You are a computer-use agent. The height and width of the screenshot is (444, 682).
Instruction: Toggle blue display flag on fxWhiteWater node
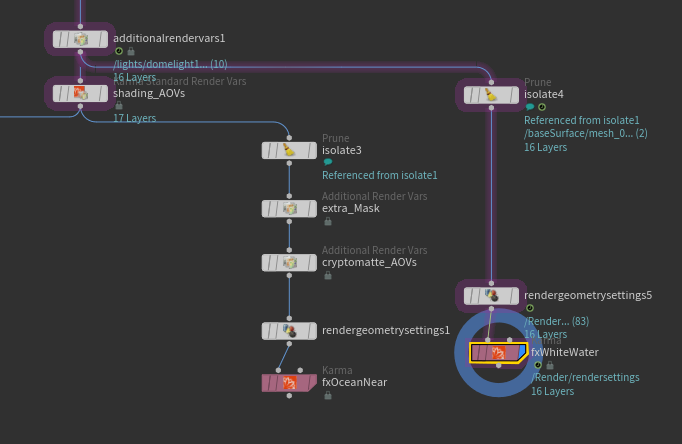[x=522, y=353]
